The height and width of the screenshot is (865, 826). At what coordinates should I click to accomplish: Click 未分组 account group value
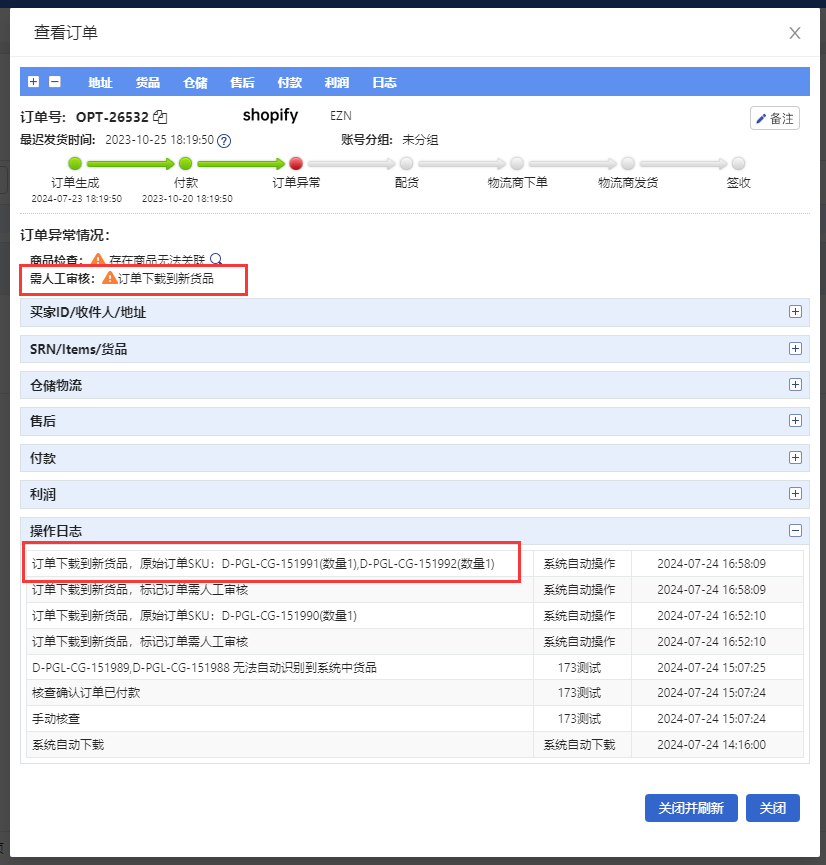[x=420, y=140]
